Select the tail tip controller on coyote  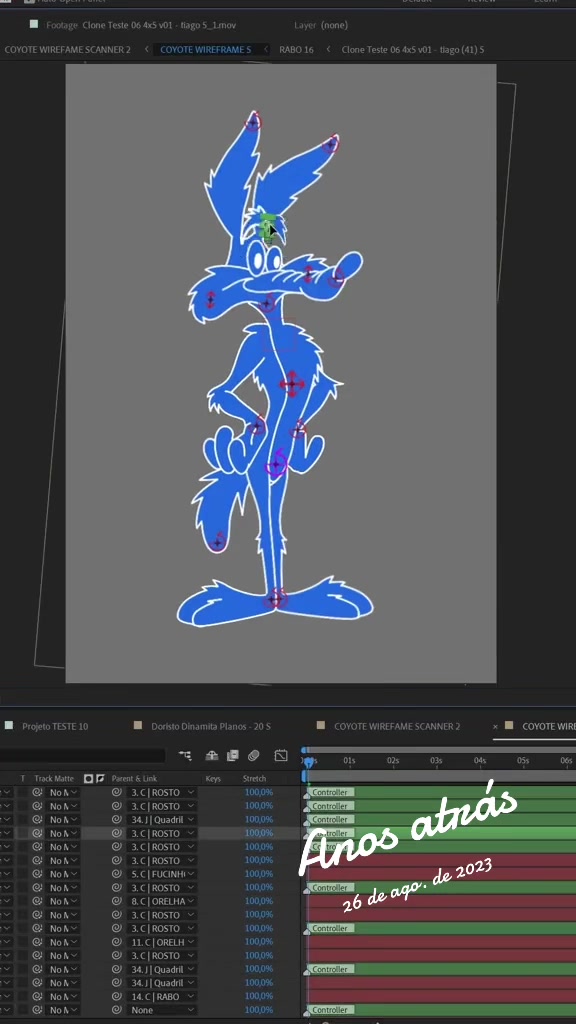point(218,541)
